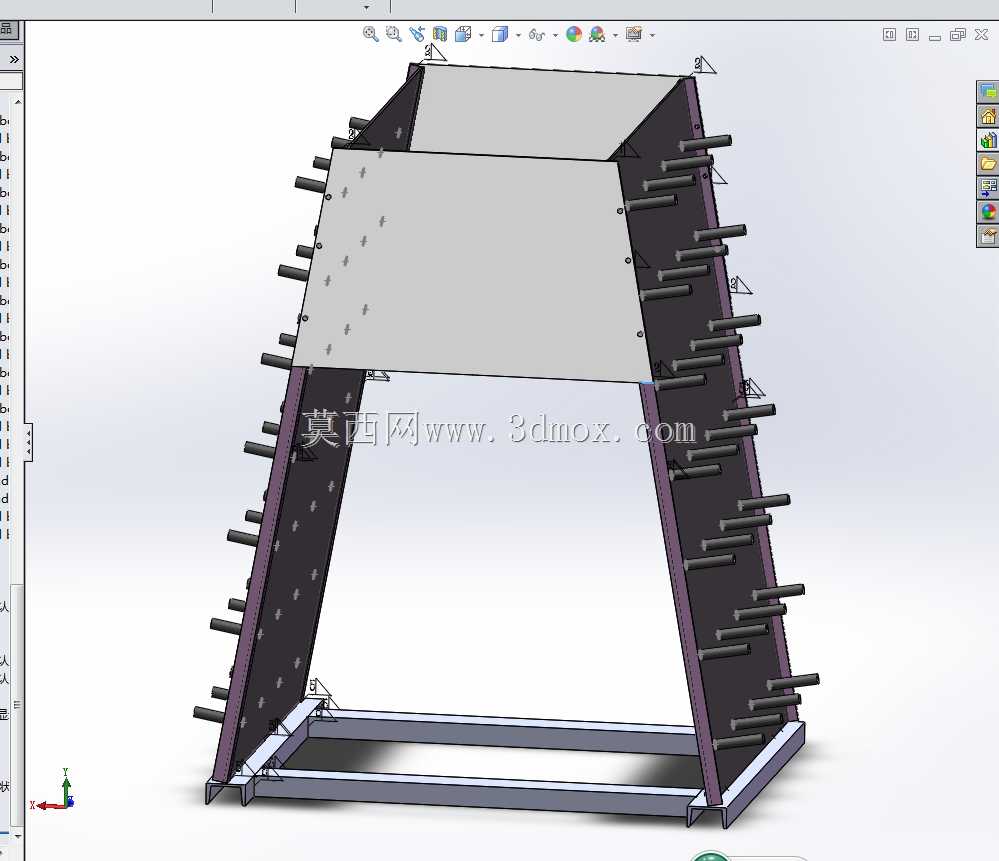Click the feature tree filter input field
The width and height of the screenshot is (999, 861).
pos(11,80)
